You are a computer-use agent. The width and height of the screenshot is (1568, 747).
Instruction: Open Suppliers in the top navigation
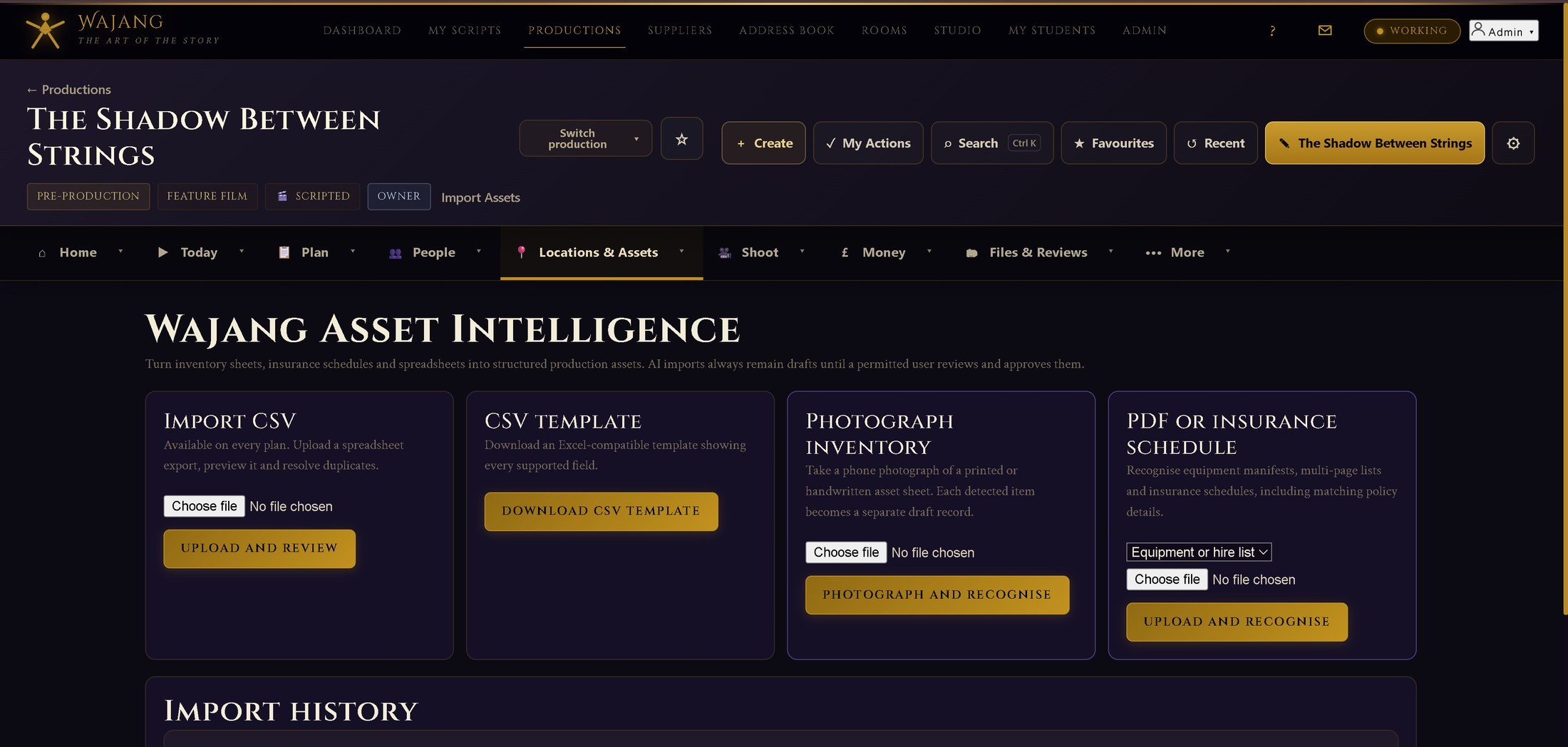click(680, 31)
